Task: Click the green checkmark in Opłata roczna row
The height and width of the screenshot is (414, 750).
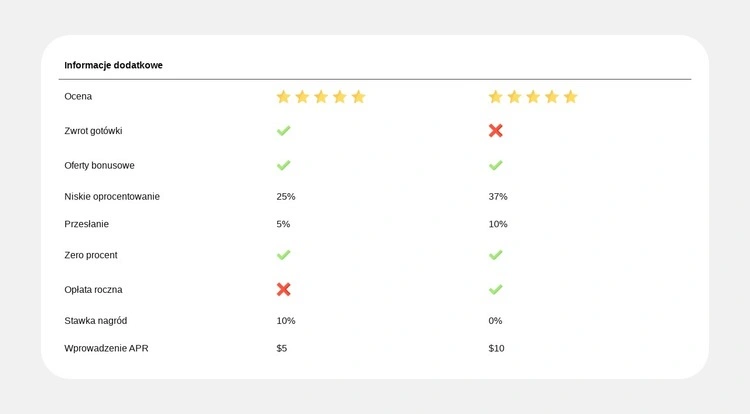Action: pos(496,289)
